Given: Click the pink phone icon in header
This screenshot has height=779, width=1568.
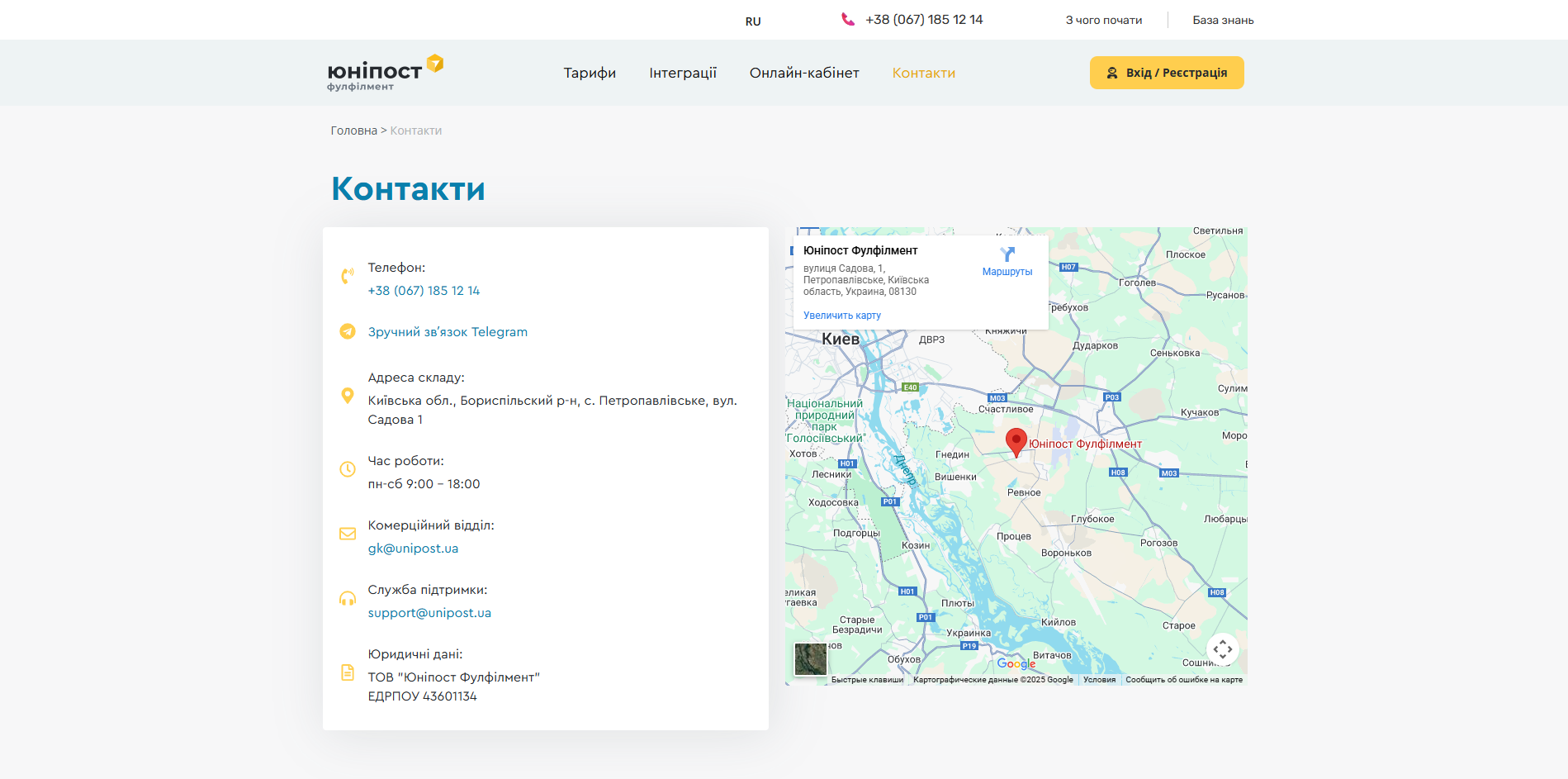Looking at the screenshot, I should (847, 20).
